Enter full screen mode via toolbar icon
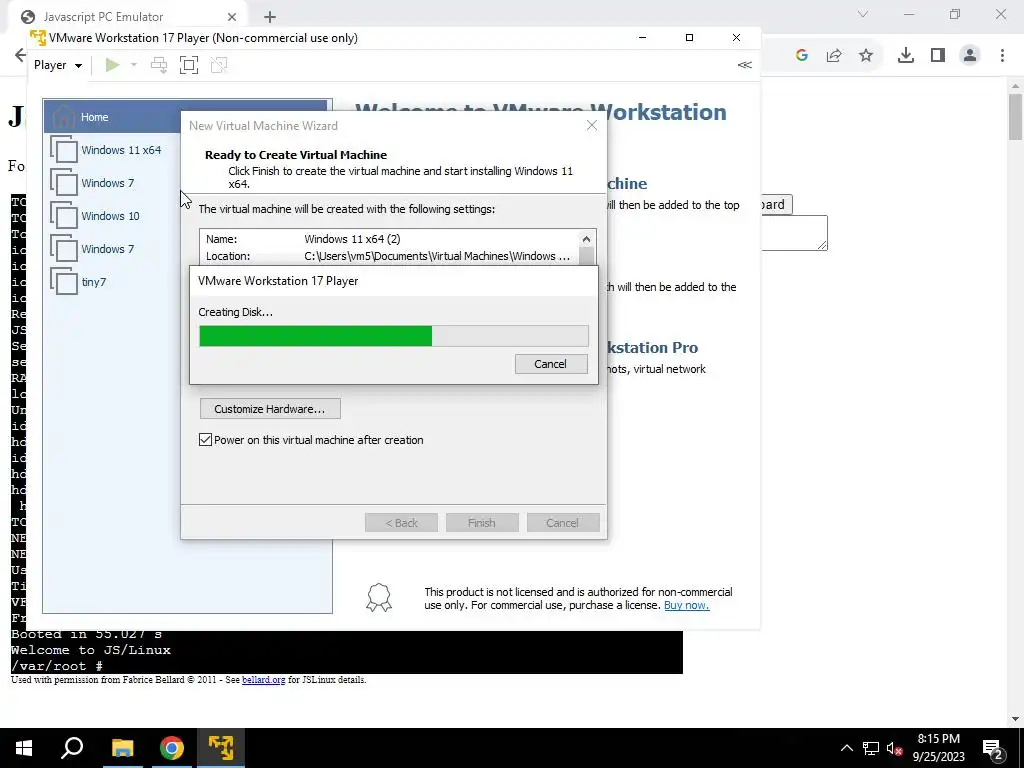 (x=189, y=65)
